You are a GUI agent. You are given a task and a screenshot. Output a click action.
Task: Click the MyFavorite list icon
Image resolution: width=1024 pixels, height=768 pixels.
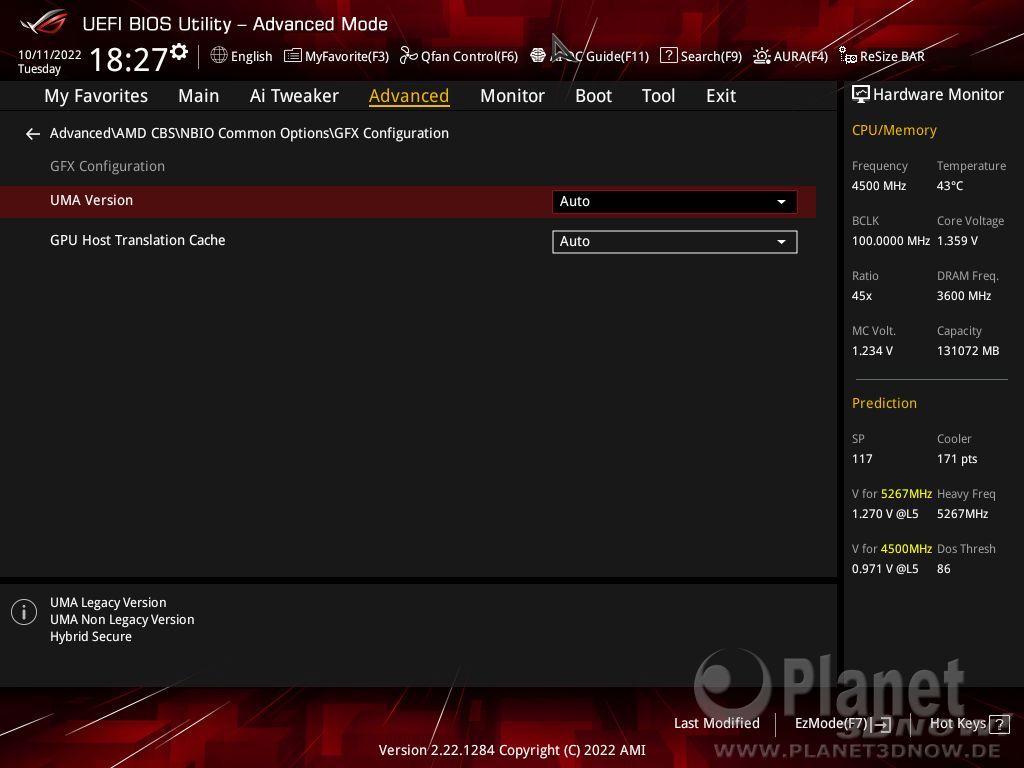[x=293, y=56]
